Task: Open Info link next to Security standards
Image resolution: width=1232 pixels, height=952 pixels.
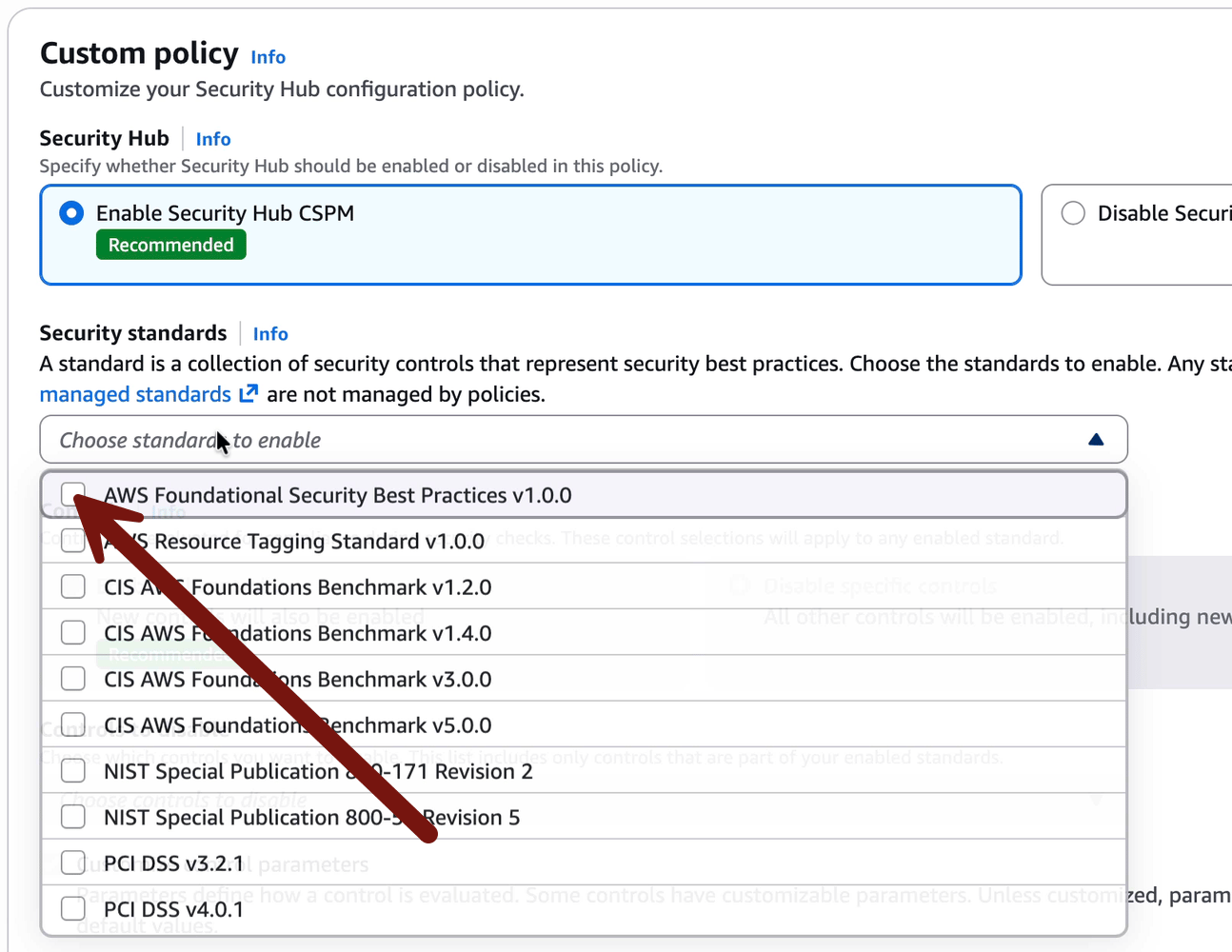Action: (270, 334)
